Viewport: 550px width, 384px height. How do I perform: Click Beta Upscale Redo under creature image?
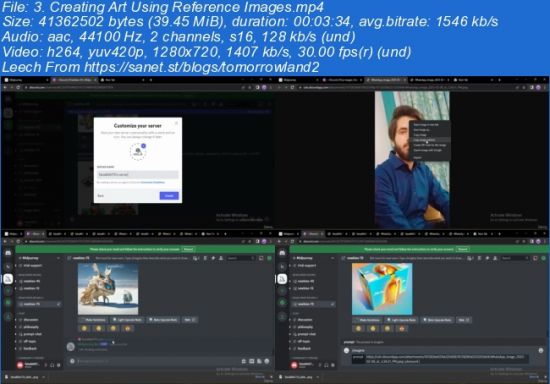point(163,320)
